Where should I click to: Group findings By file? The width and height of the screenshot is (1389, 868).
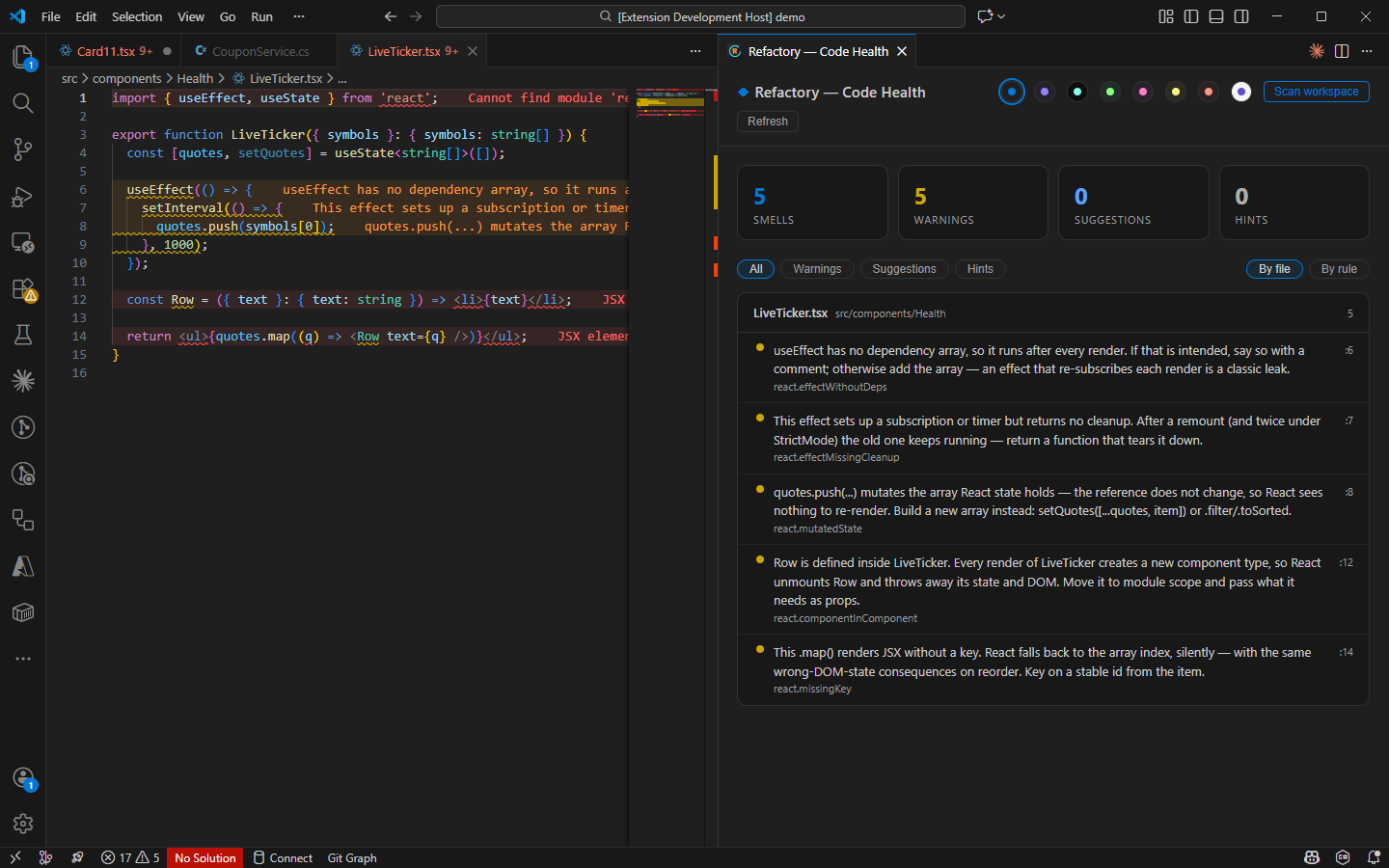point(1274,269)
